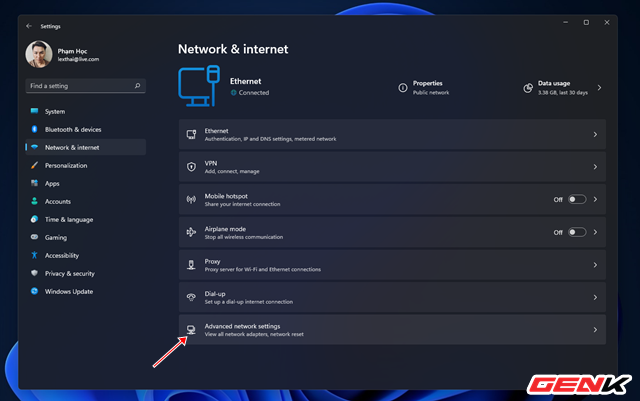Click the Time & language globe icon
640x401 pixels.
pos(34,219)
